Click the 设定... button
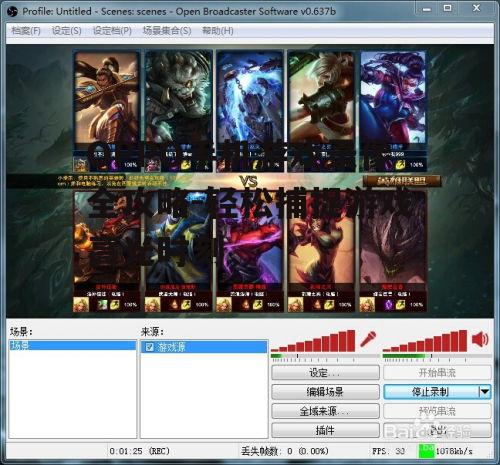 click(x=325, y=373)
